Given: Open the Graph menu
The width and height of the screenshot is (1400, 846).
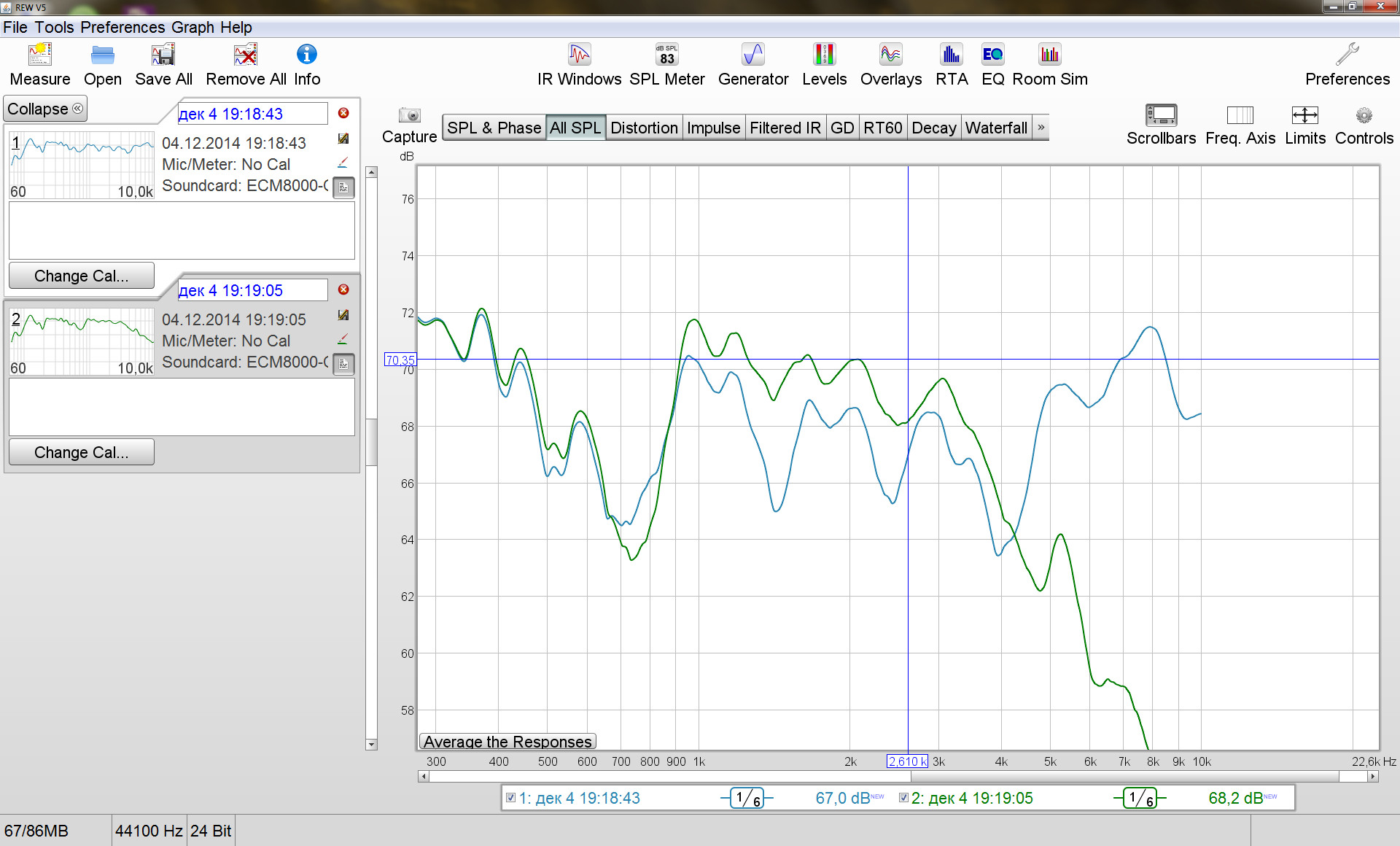Looking at the screenshot, I should pyautogui.click(x=192, y=28).
